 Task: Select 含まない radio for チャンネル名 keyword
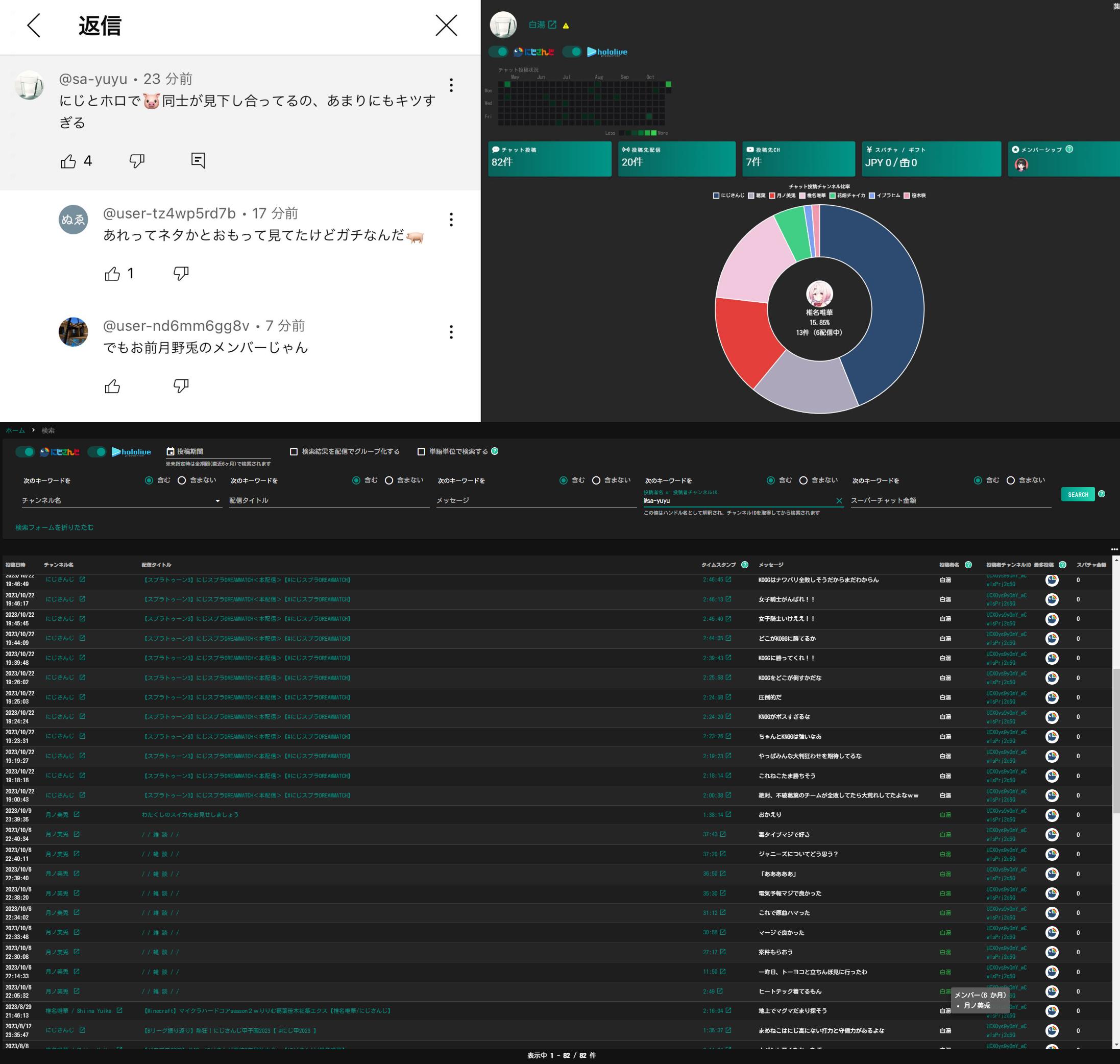tap(181, 480)
